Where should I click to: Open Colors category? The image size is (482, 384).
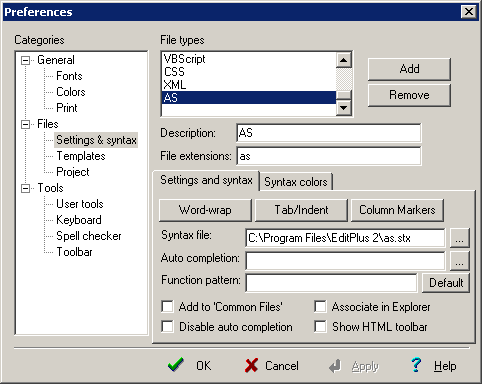(71, 92)
